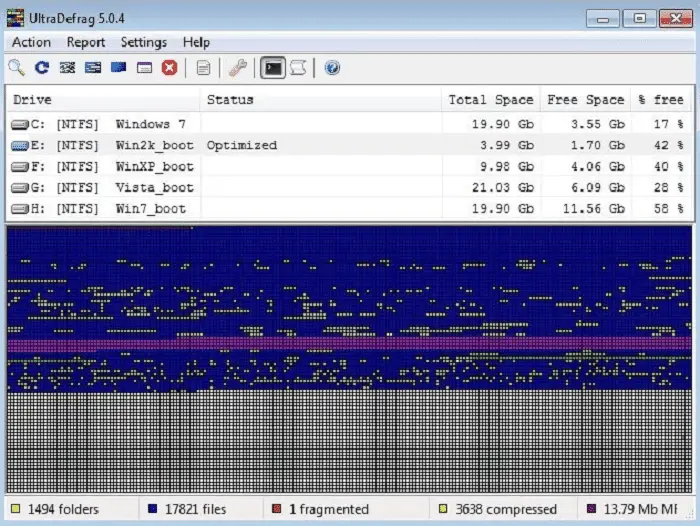Click the 42 % free value
Viewport: 700px width, 526px height.
(x=668, y=146)
